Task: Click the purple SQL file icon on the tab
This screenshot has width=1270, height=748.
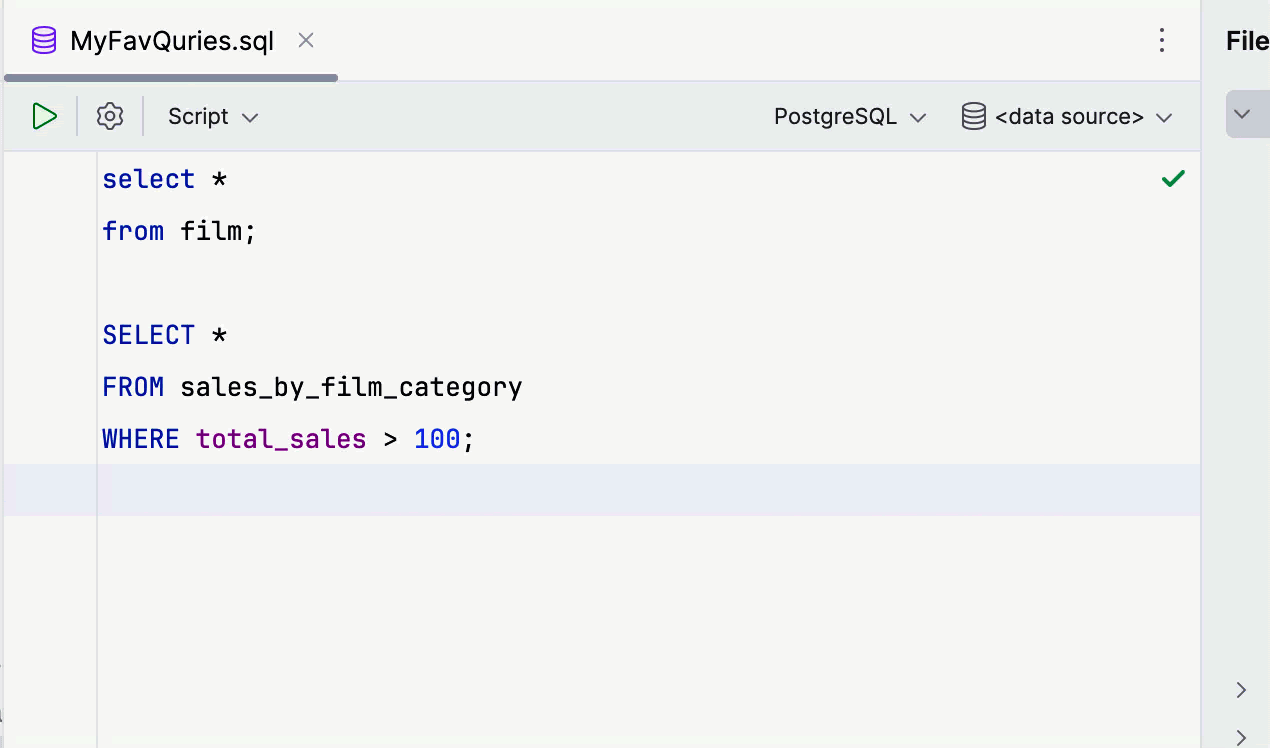Action: [x=43, y=41]
